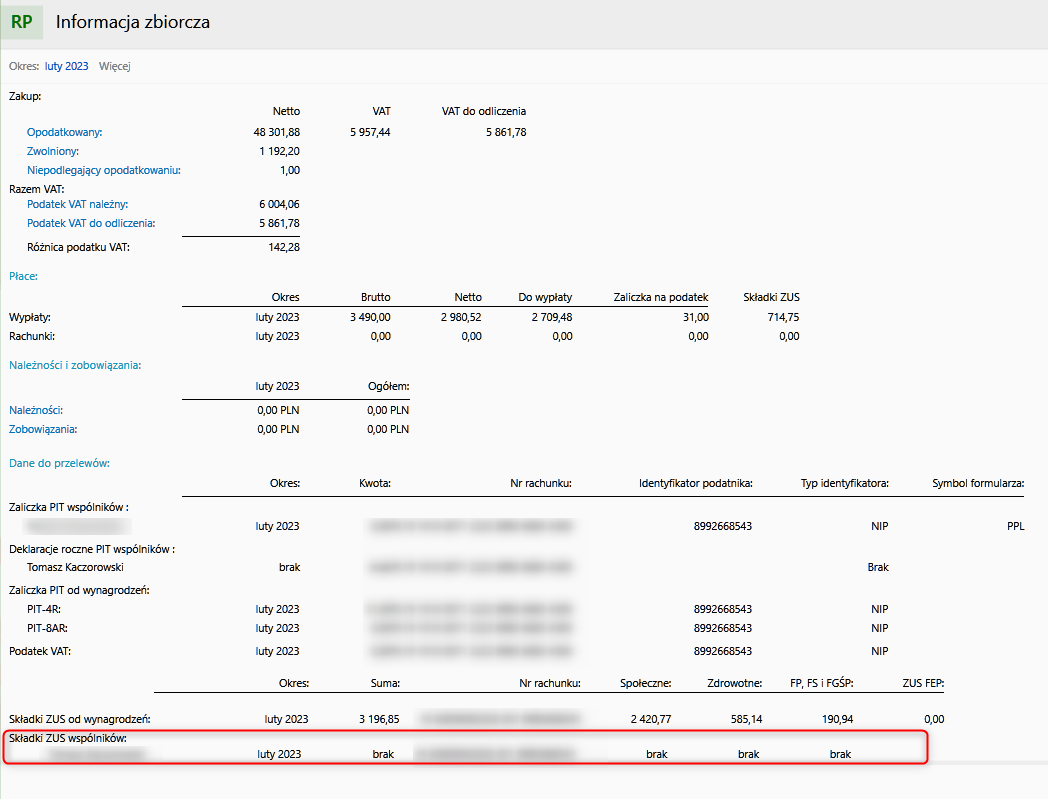Image resolution: width=1048 pixels, height=799 pixels.
Task: Click the 'Wypłaty' payroll row label
Action: coord(30,317)
